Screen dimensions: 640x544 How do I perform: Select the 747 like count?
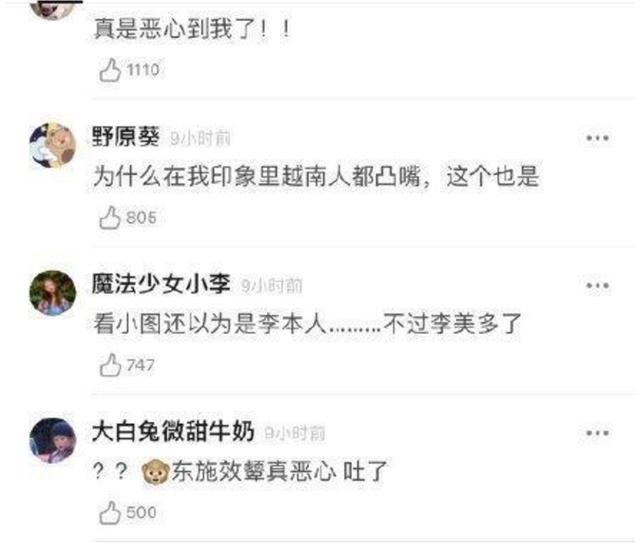coord(140,365)
